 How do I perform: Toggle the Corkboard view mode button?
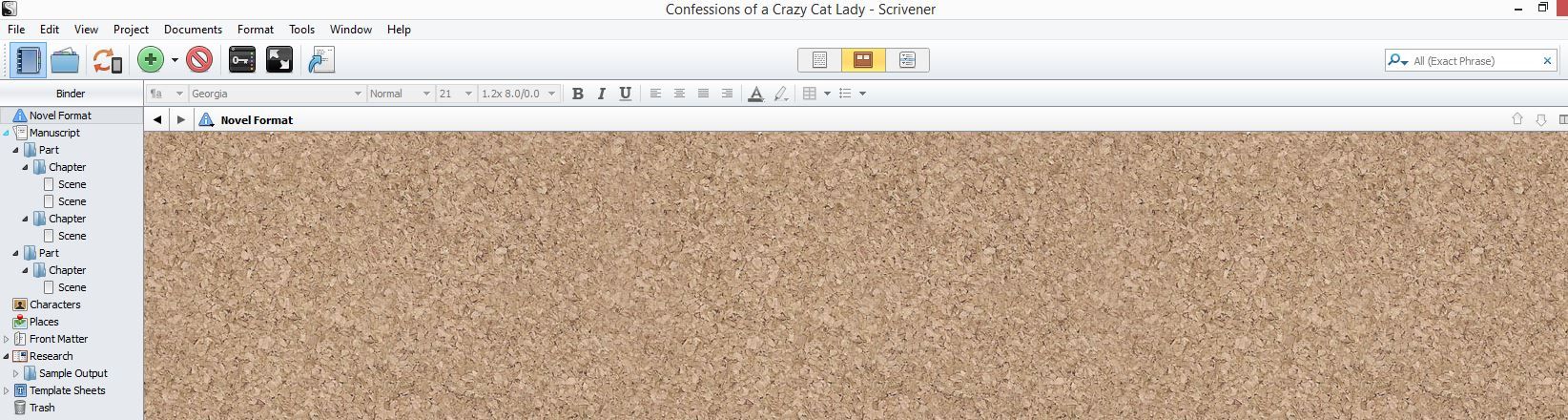click(863, 60)
